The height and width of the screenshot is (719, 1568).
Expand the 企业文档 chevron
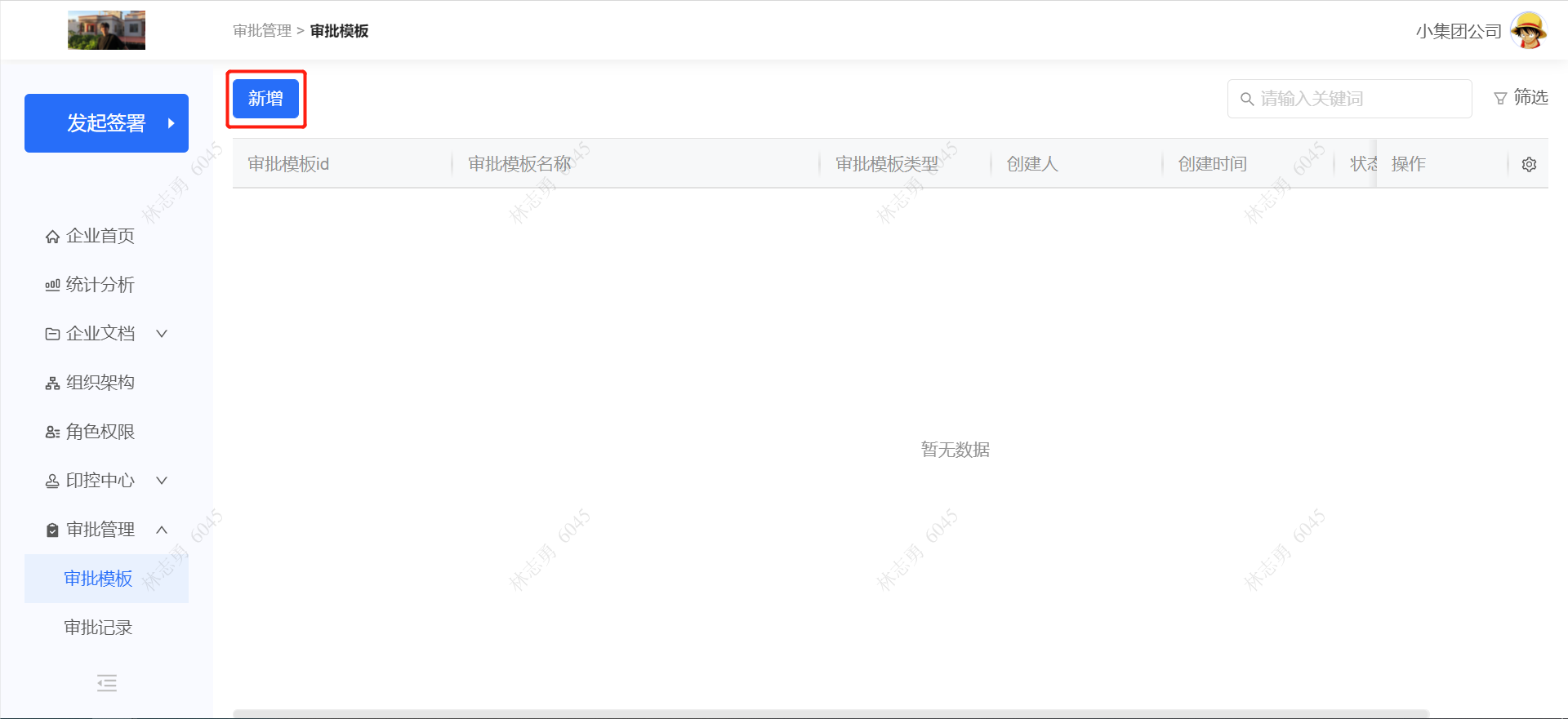click(x=162, y=334)
